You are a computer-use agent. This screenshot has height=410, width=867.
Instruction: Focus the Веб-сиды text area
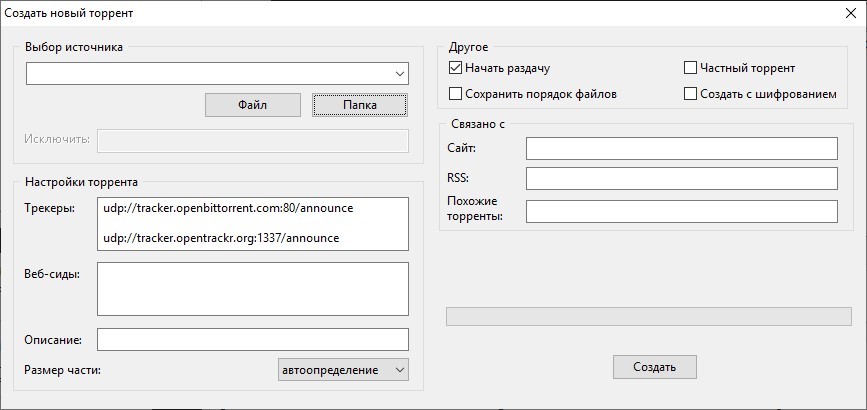click(x=253, y=289)
